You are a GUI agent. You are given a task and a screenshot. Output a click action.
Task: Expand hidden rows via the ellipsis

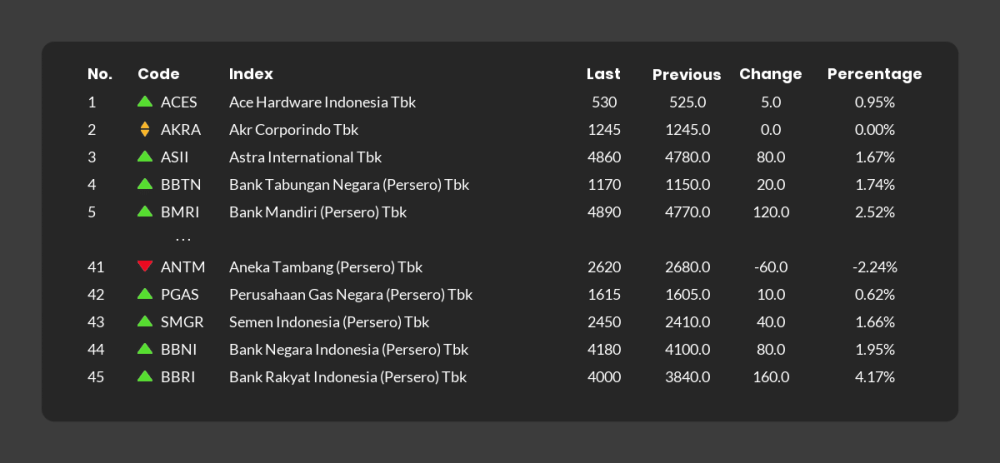coord(183,240)
